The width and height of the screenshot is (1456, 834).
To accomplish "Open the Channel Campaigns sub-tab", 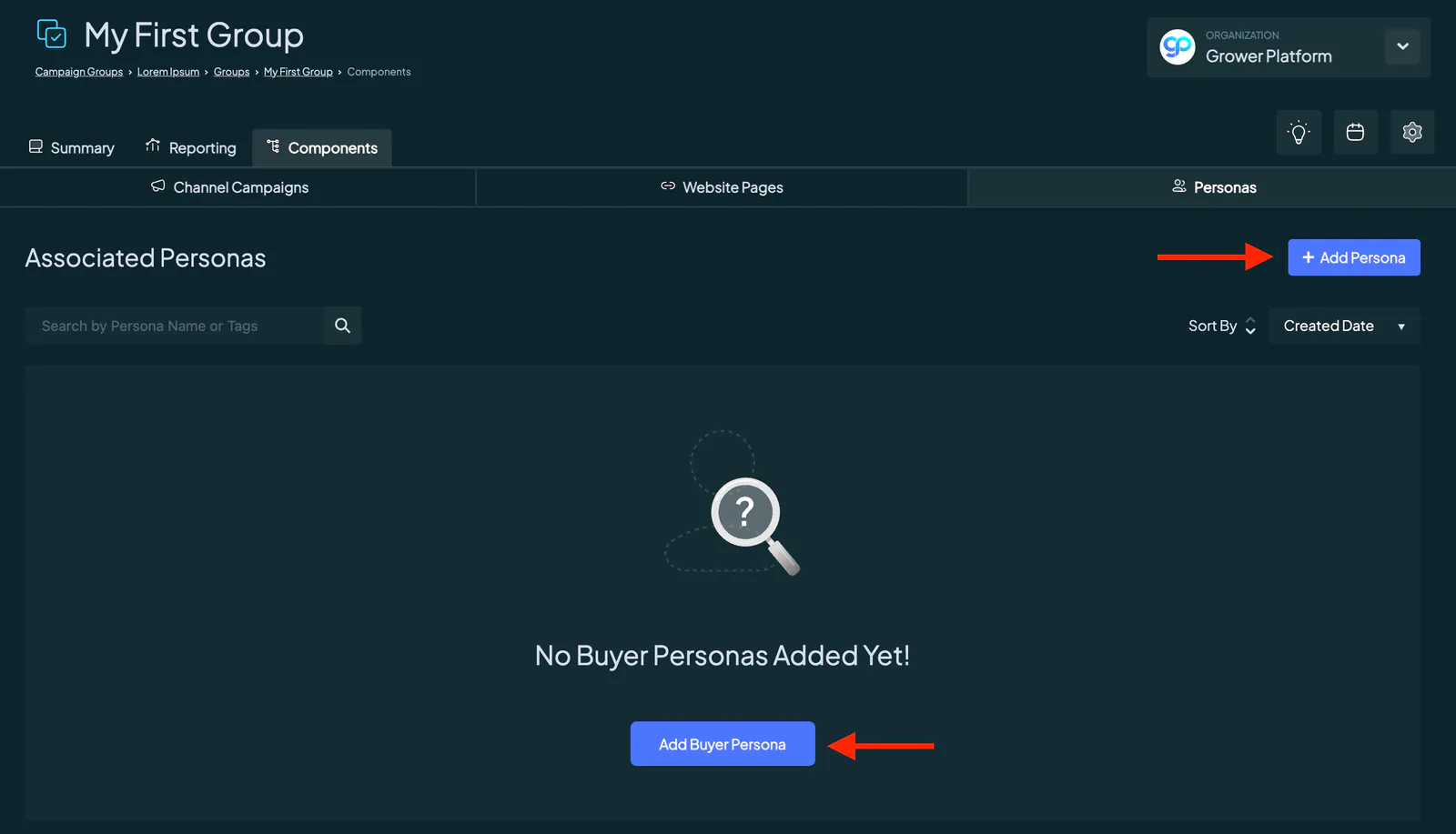I will click(238, 187).
